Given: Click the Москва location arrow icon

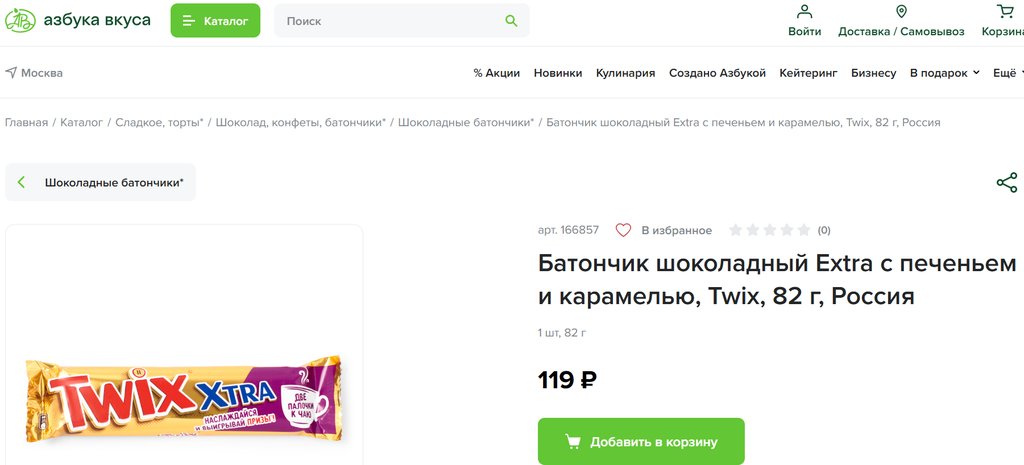Looking at the screenshot, I should pos(11,73).
